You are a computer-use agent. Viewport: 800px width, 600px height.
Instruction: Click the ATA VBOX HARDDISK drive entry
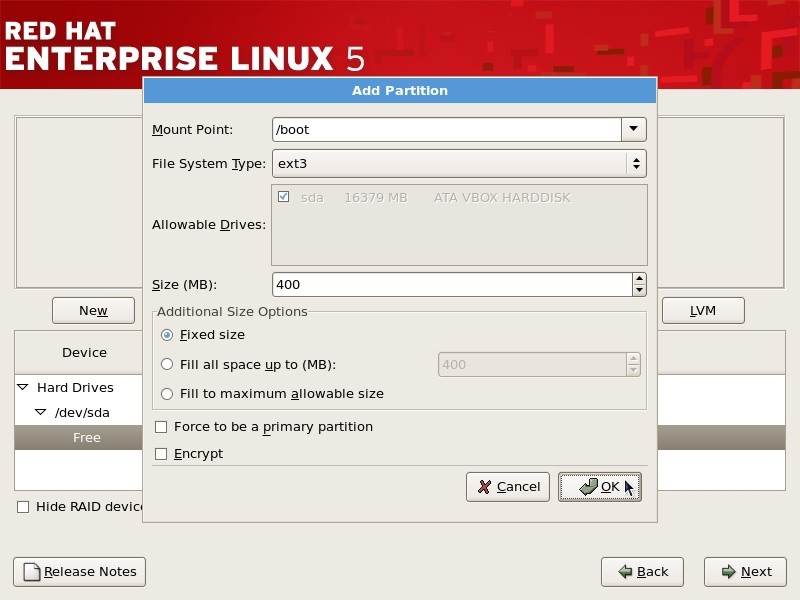coord(502,197)
